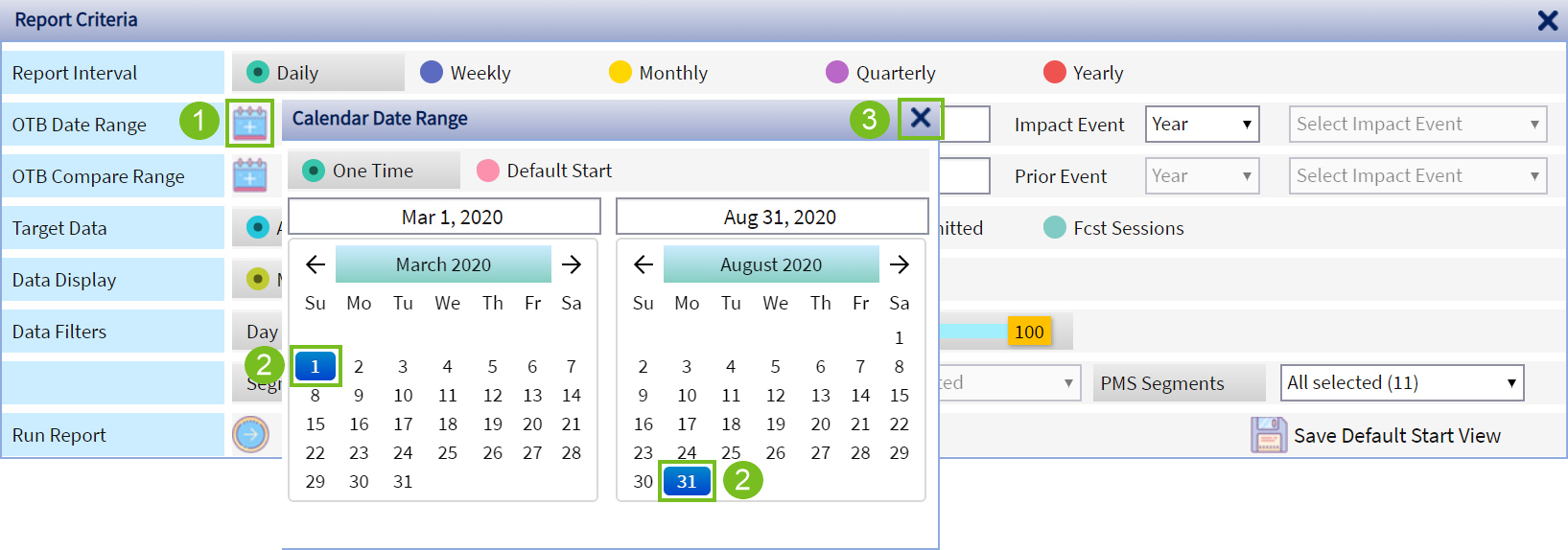The height and width of the screenshot is (550, 1568).
Task: Open the Select Impact Event dropdown
Action: coord(1417,125)
